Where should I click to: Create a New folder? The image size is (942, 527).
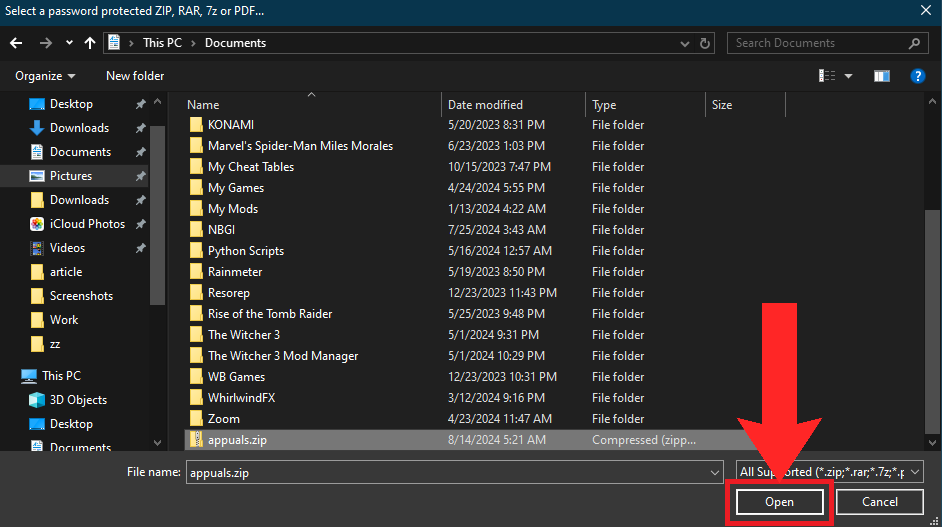tap(135, 76)
